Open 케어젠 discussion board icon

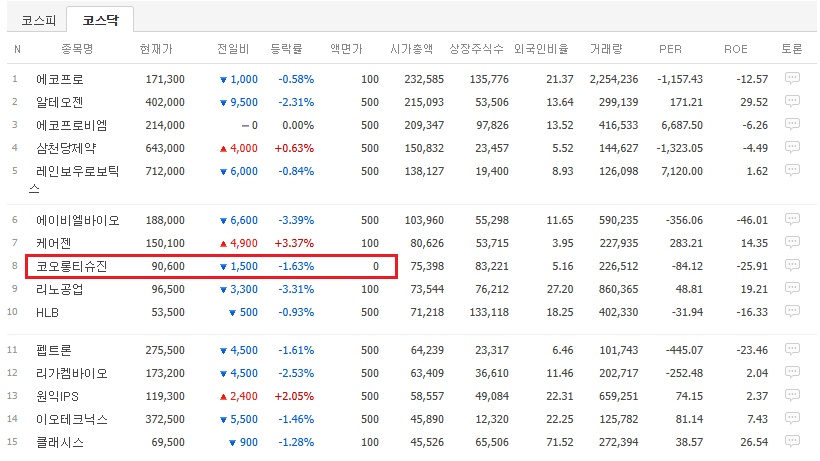click(792, 243)
